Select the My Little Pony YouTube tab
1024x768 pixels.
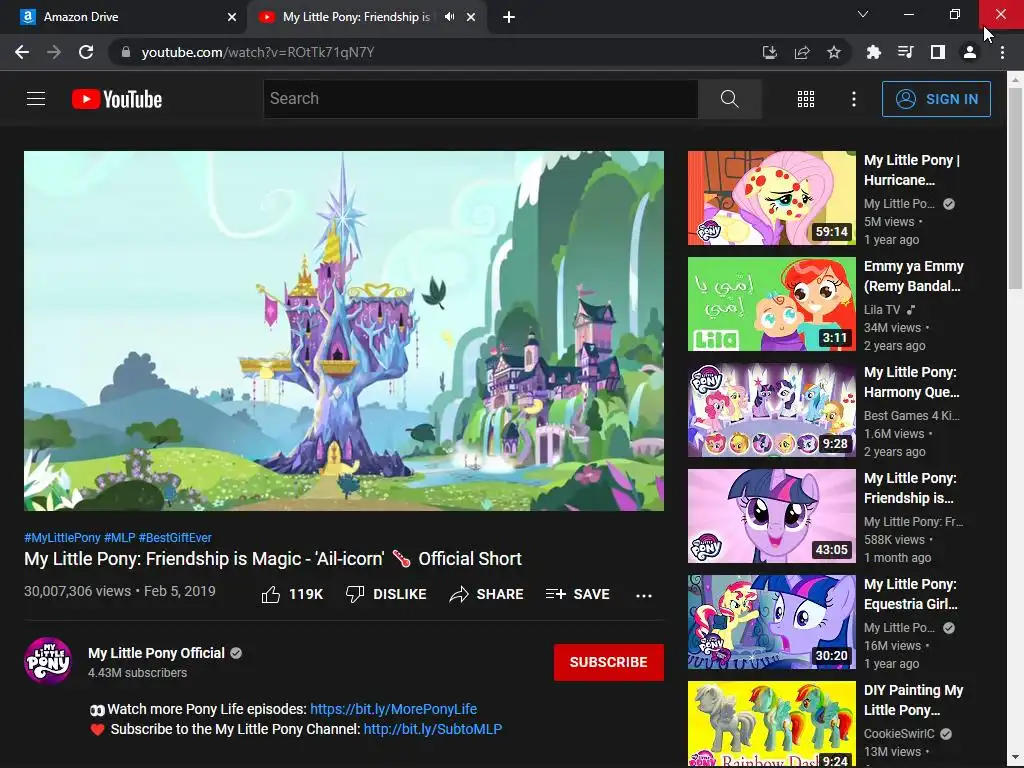356,17
